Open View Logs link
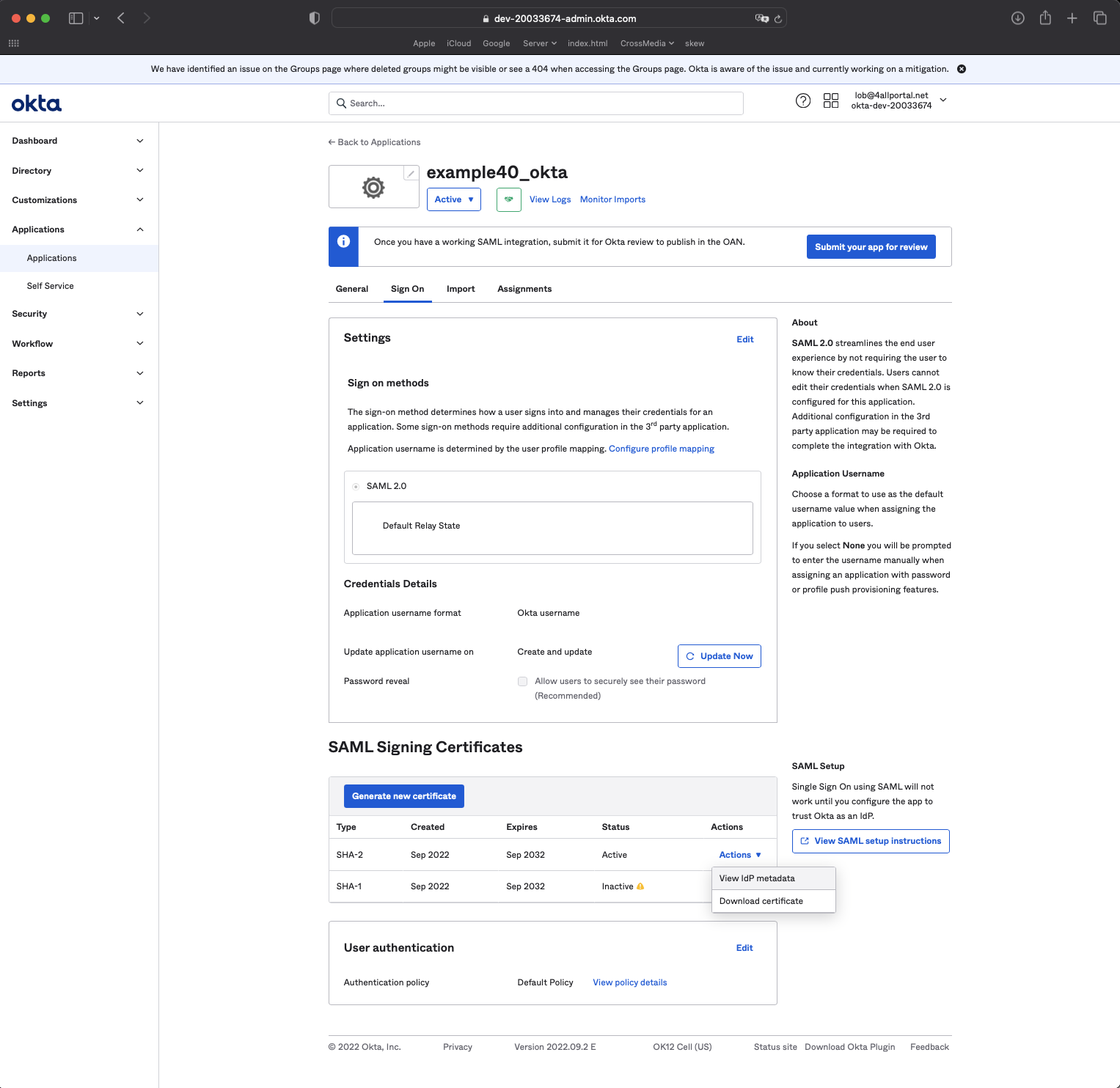 550,199
